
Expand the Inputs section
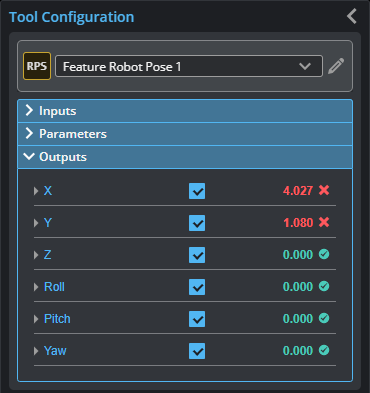185,111
